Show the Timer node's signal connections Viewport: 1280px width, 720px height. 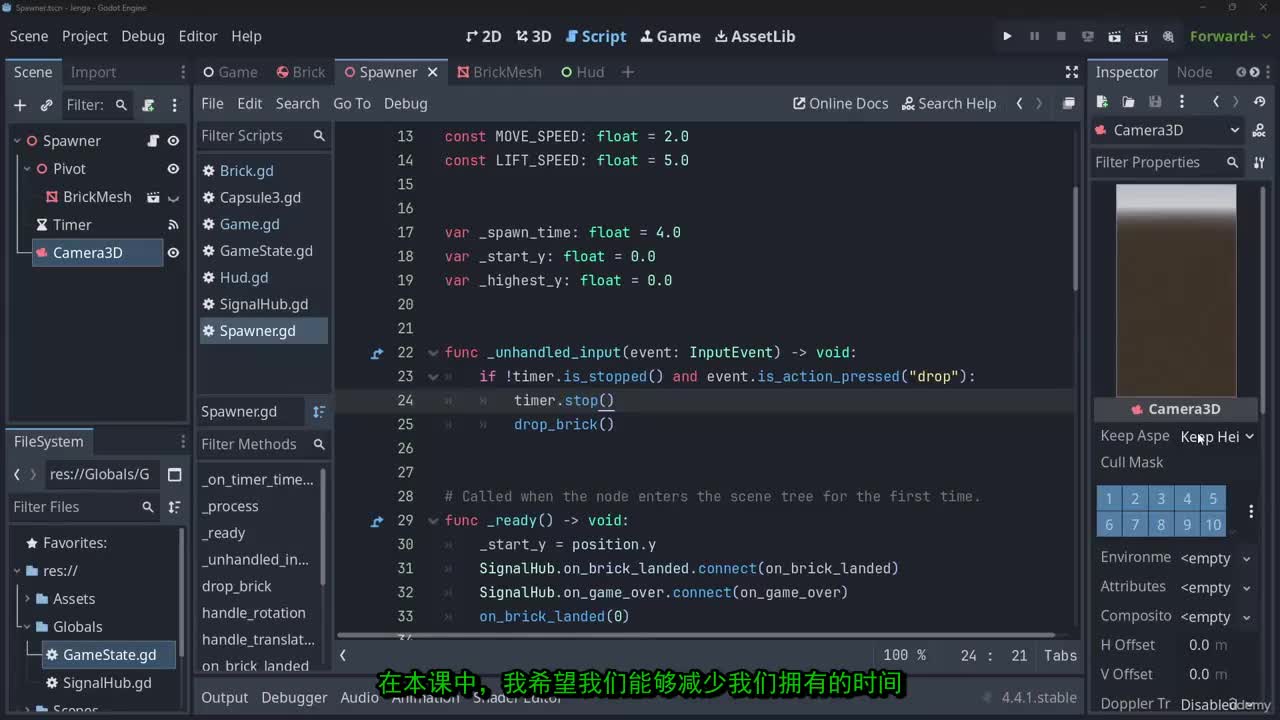173,225
